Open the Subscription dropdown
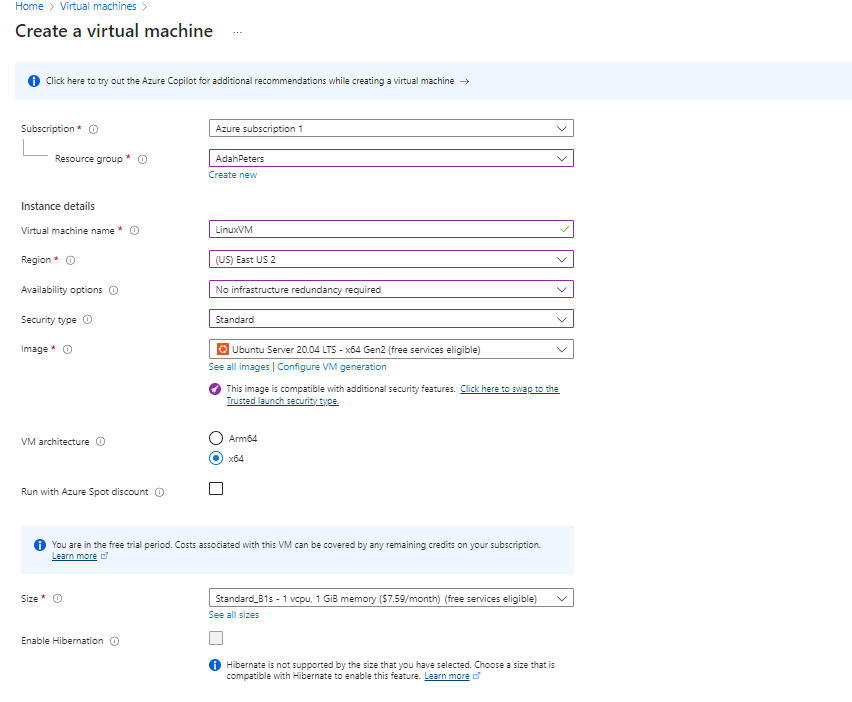This screenshot has width=852, height=702. pyautogui.click(x=390, y=129)
